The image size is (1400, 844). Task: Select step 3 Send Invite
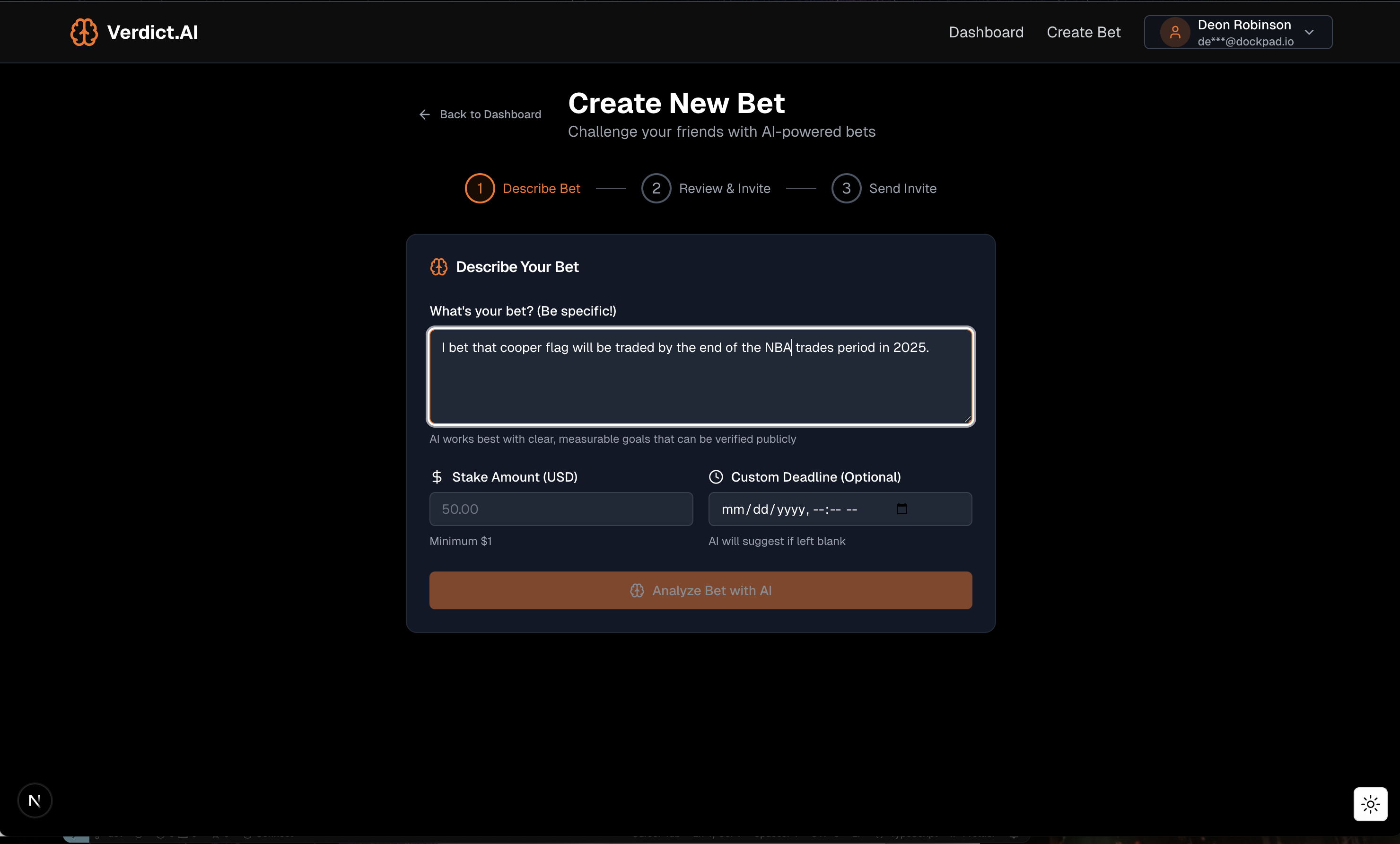click(x=846, y=188)
